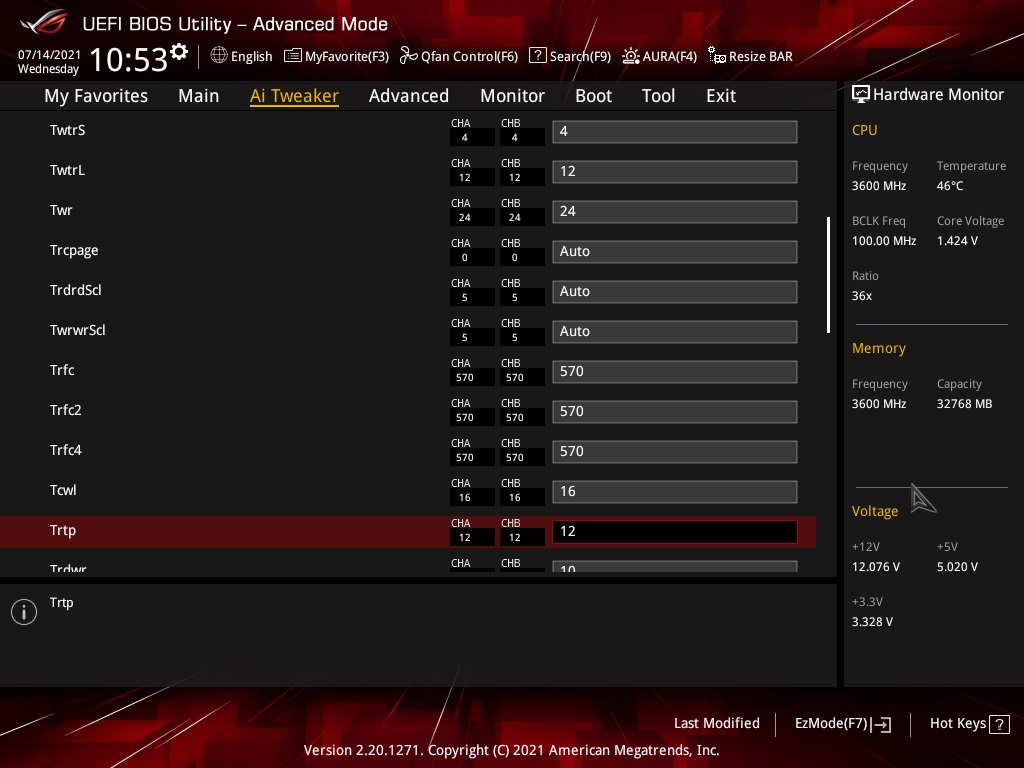
Task: Select the Tcwl row label
Action: [63, 490]
